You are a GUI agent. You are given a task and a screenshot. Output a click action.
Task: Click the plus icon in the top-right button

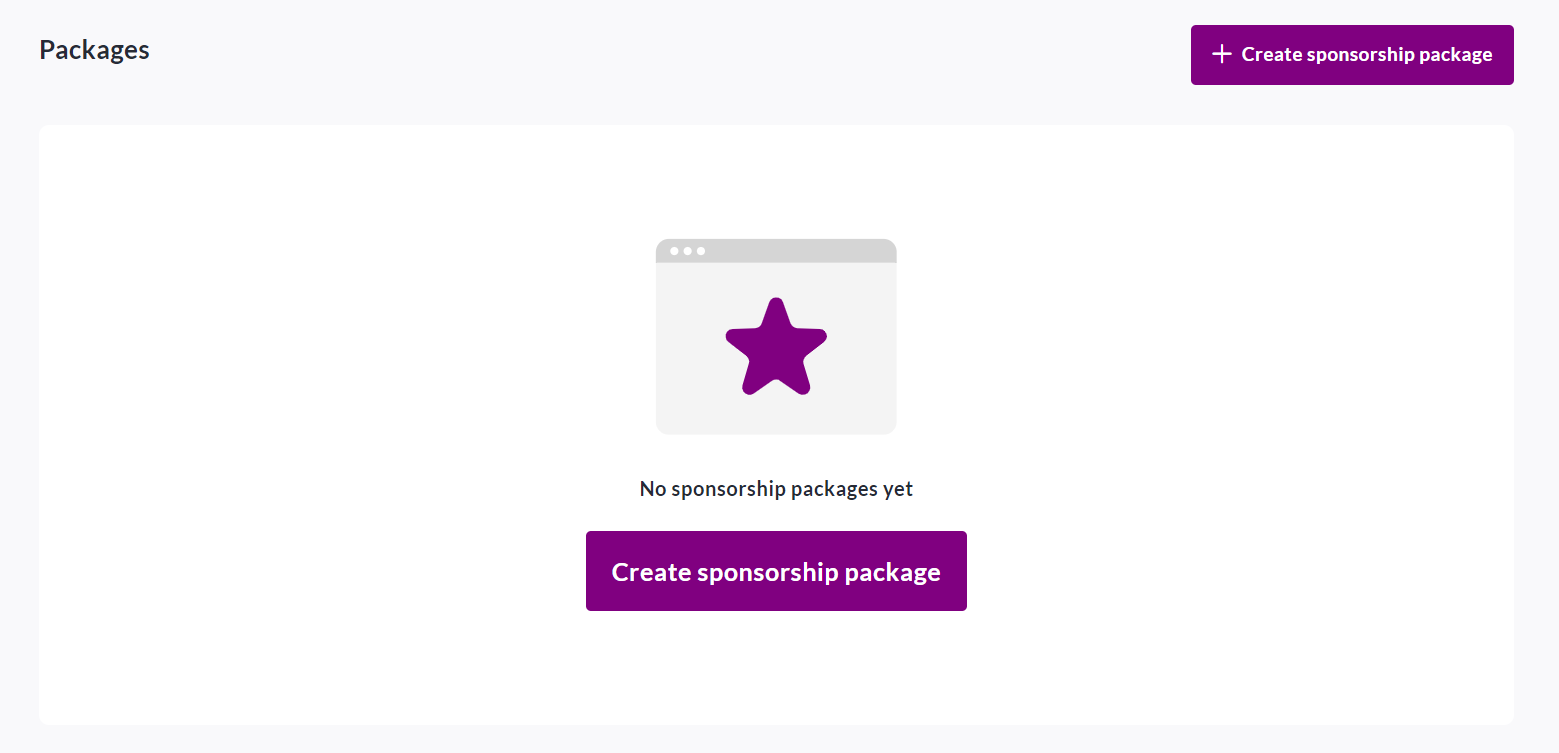click(1221, 54)
